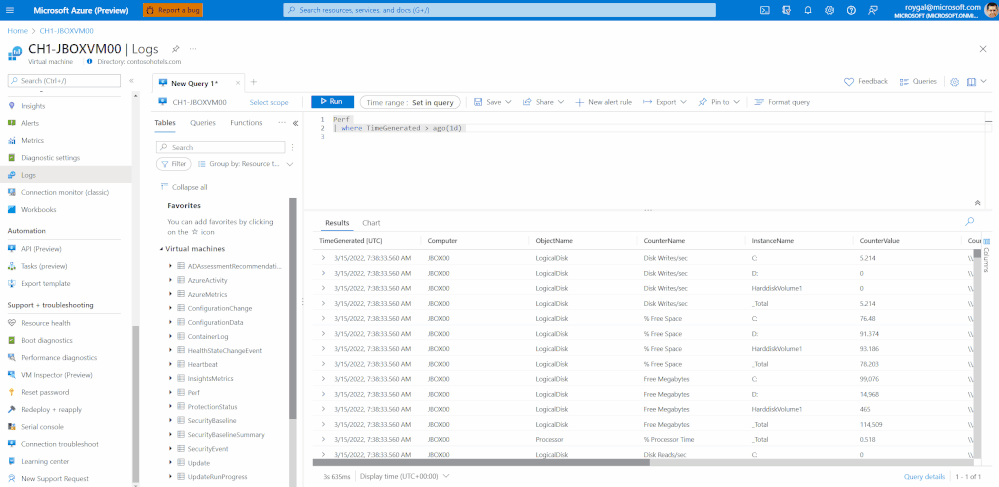Open the Pin to dropdown
999x487 pixels.
[719, 102]
